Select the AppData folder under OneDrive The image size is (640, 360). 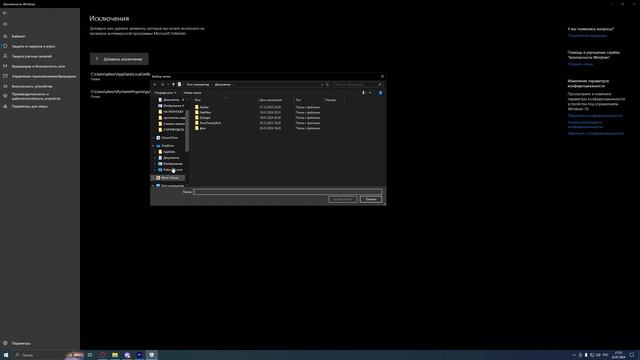[x=167, y=152]
